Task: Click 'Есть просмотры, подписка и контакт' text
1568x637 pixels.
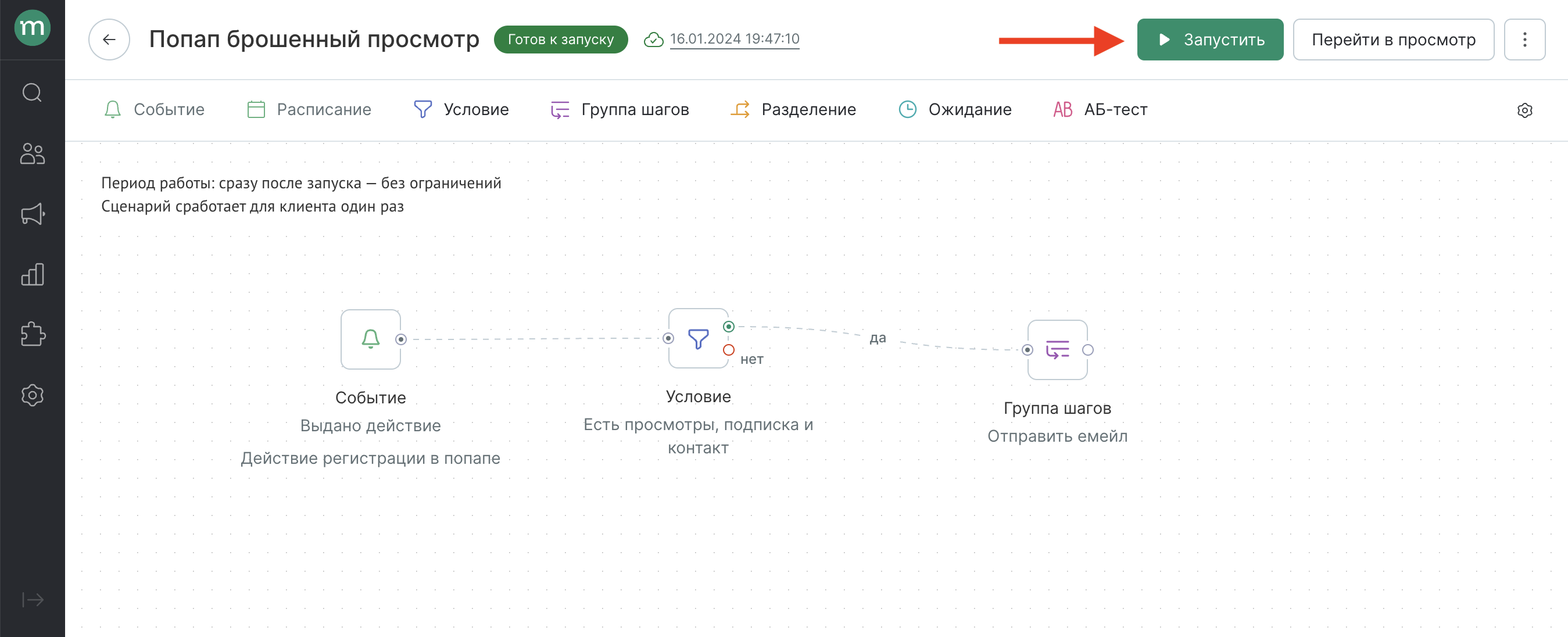Action: coord(697,436)
